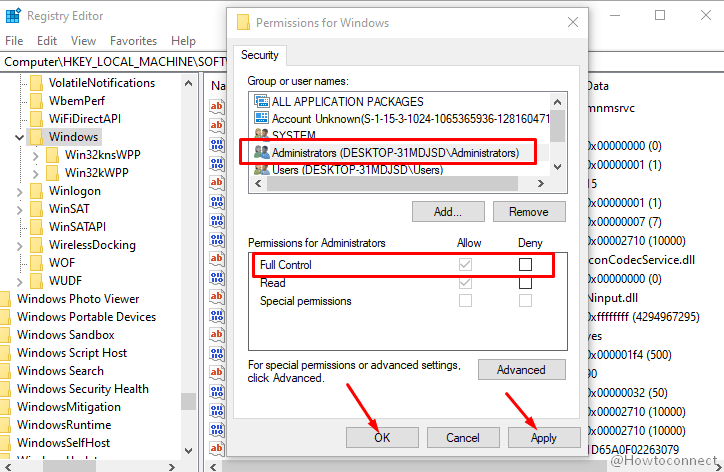Select the Security tab
This screenshot has width=724, height=472.
[x=259, y=55]
